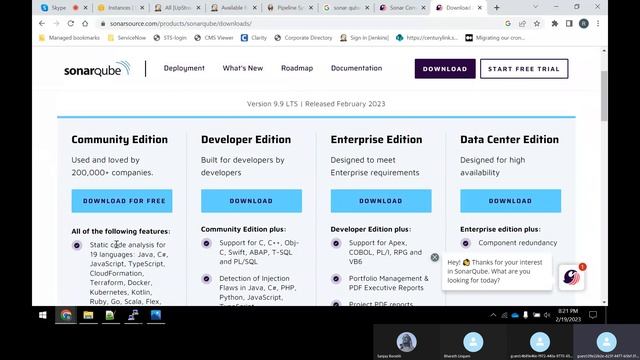Image resolution: width=640 pixels, height=360 pixels.
Task: Click check icon beside Support for C, C++
Action: (206, 243)
